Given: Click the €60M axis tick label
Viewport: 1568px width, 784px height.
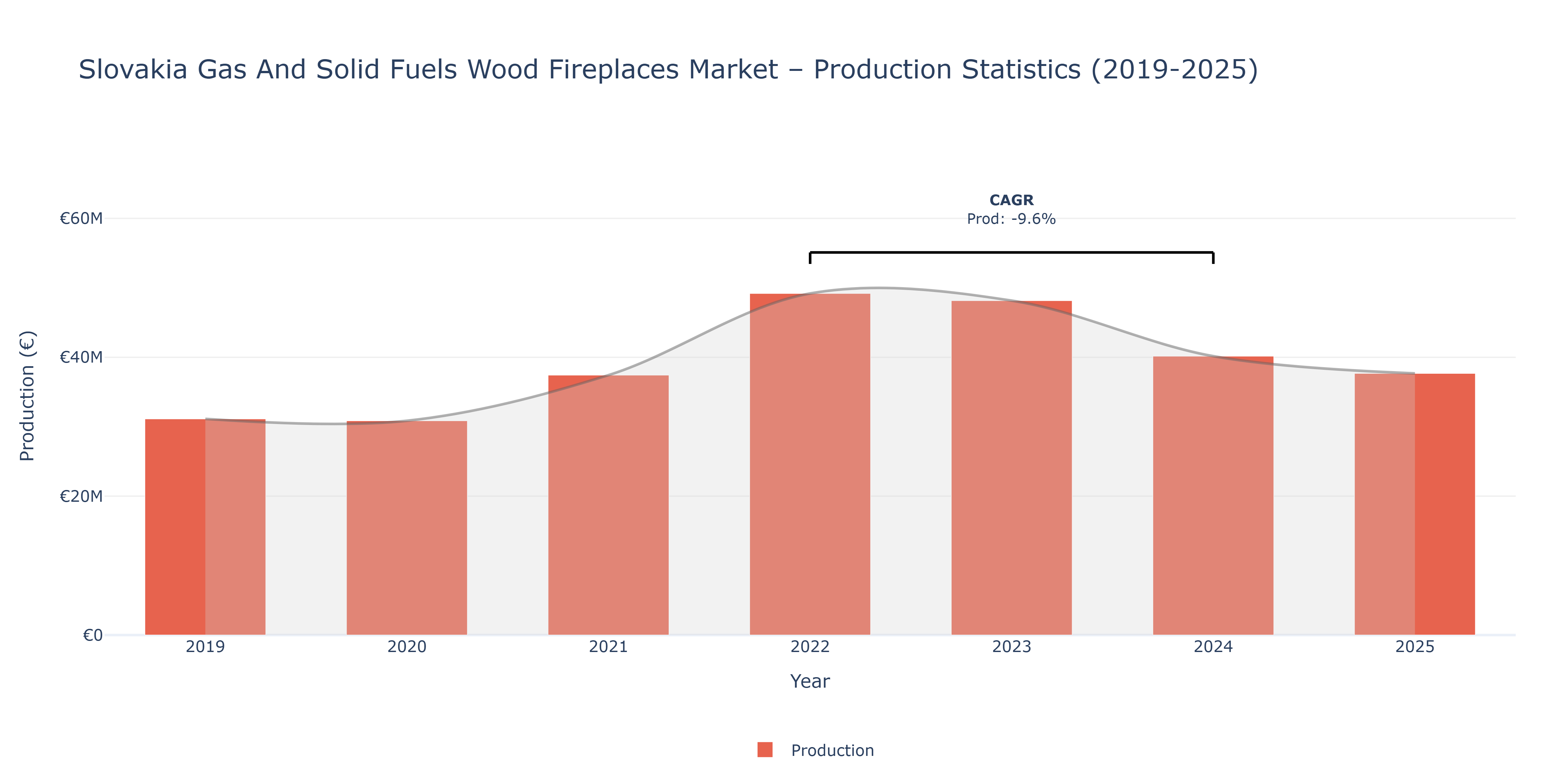Looking at the screenshot, I should [x=81, y=218].
